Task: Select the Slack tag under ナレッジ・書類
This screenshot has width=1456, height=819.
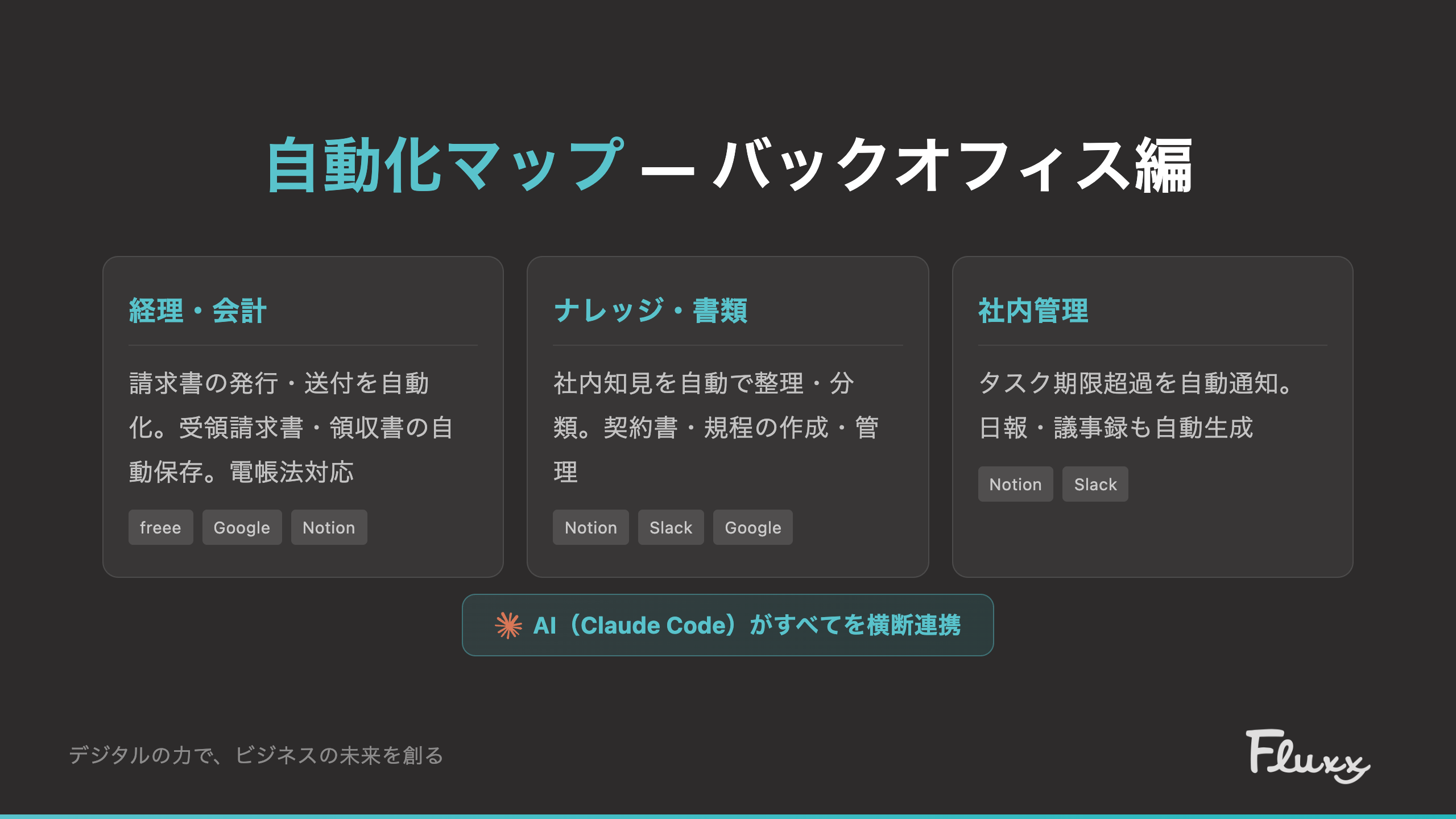Action: coord(671,527)
